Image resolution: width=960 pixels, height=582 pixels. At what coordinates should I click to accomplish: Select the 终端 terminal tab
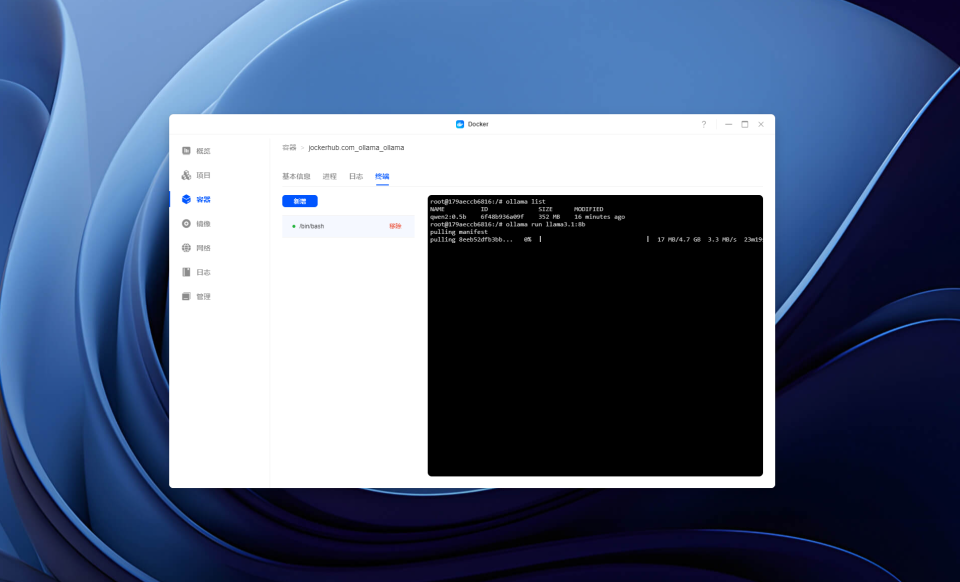(x=382, y=176)
